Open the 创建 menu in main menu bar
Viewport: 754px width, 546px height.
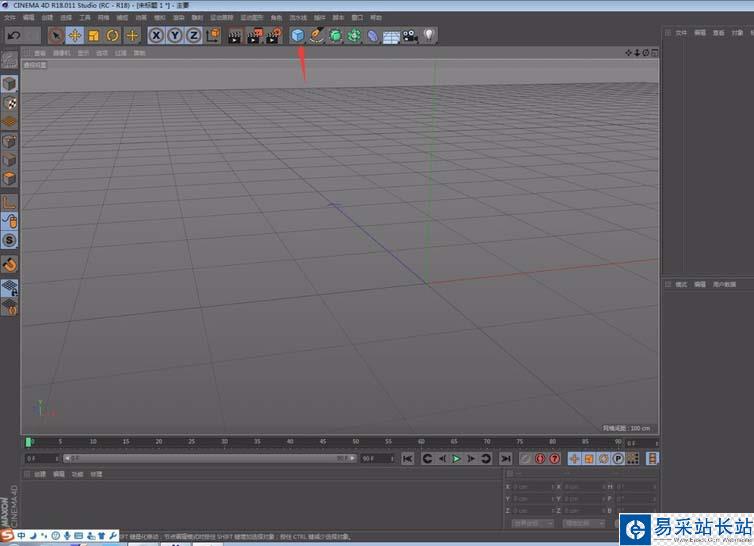47,17
